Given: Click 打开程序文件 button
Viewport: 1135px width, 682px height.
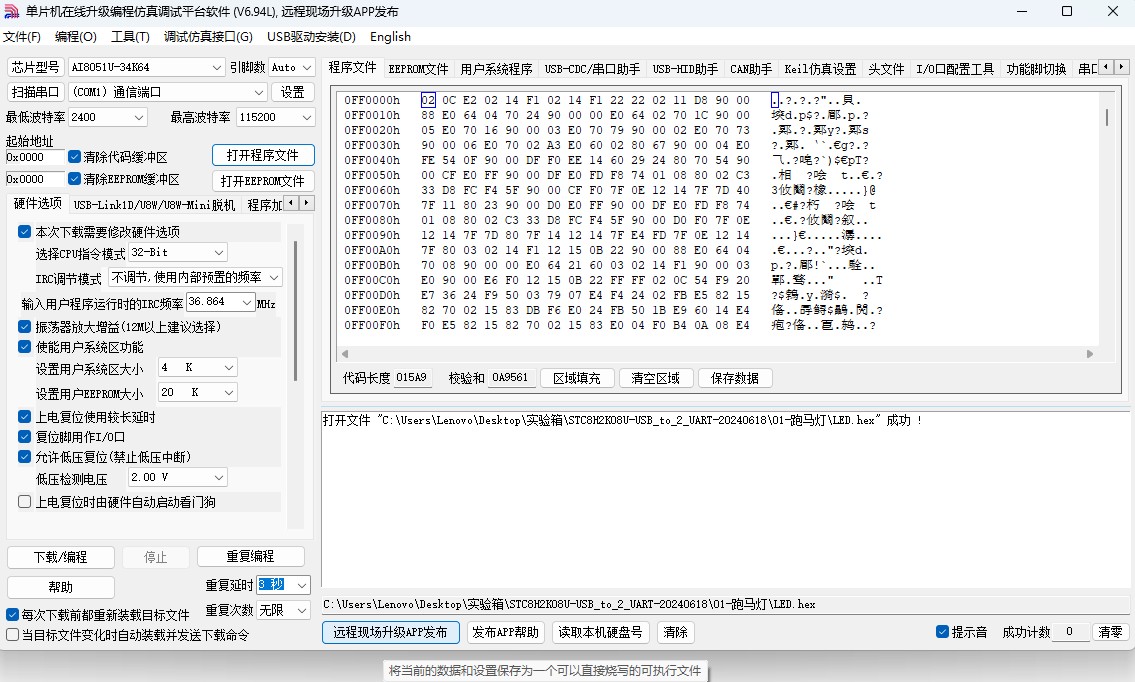Looking at the screenshot, I should point(263,155).
